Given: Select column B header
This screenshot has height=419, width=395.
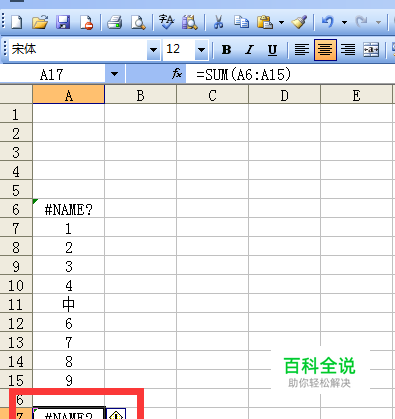Looking at the screenshot, I should tap(141, 95).
